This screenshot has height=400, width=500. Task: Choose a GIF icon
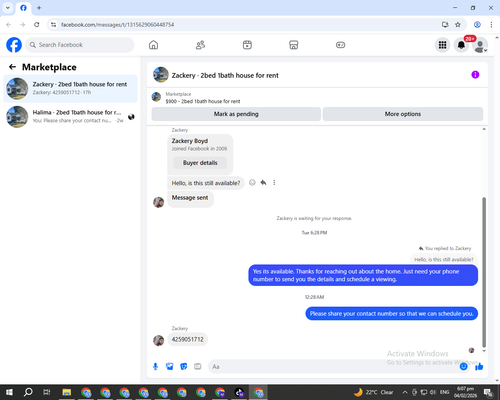[198, 367]
